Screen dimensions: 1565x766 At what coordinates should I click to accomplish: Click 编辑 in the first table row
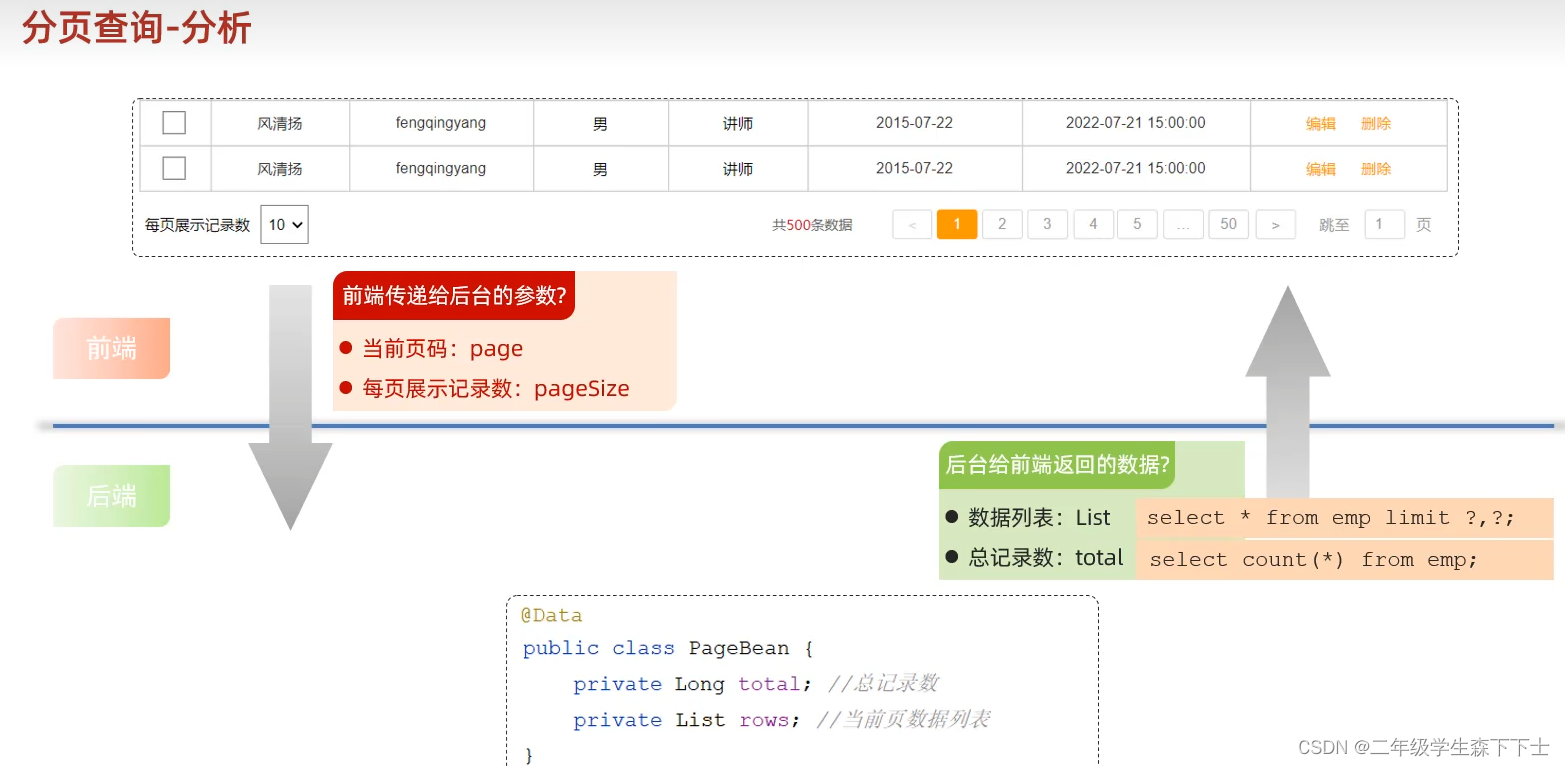point(1321,124)
